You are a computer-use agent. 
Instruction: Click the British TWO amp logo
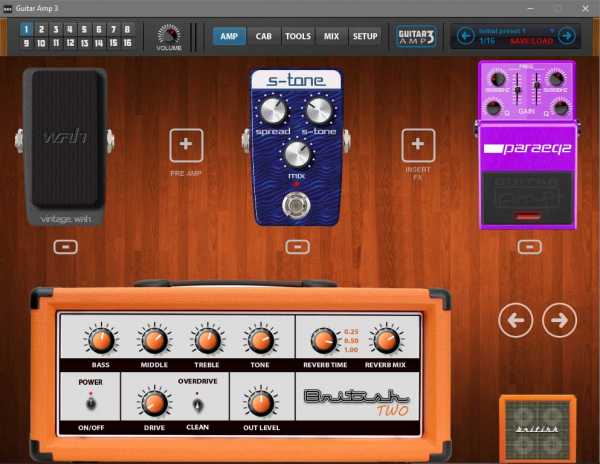(x=356, y=402)
